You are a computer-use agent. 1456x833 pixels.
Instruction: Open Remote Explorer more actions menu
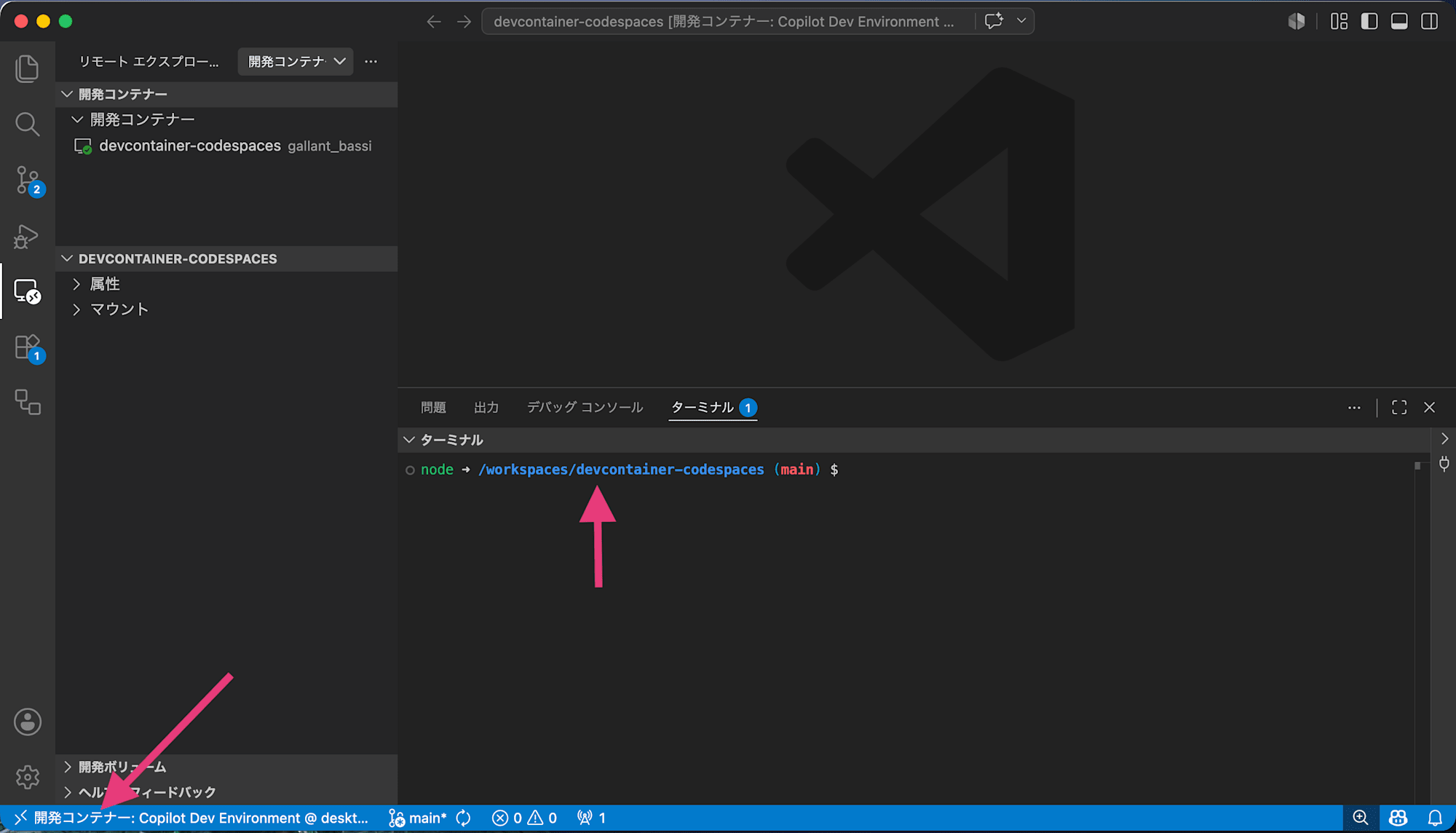(x=371, y=61)
